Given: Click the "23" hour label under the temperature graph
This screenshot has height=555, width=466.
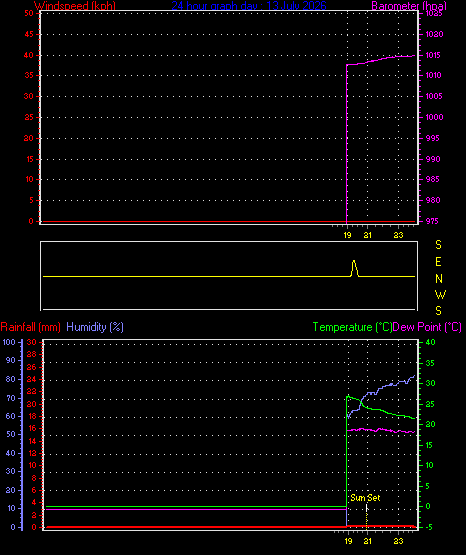Looking at the screenshot, I should coord(398,541).
